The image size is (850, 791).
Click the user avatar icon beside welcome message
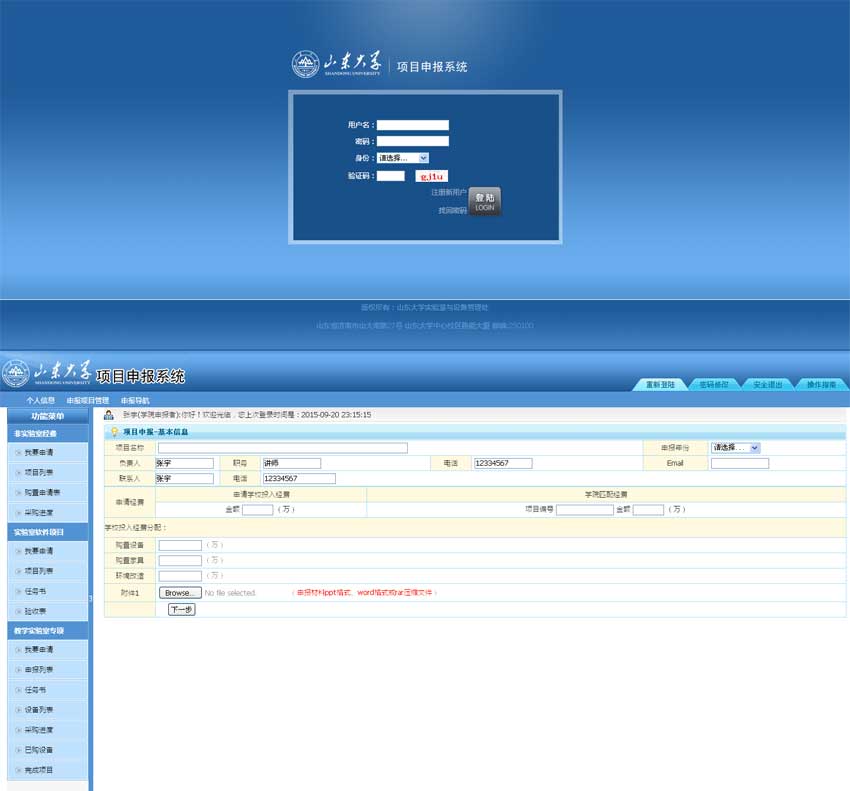[109, 414]
